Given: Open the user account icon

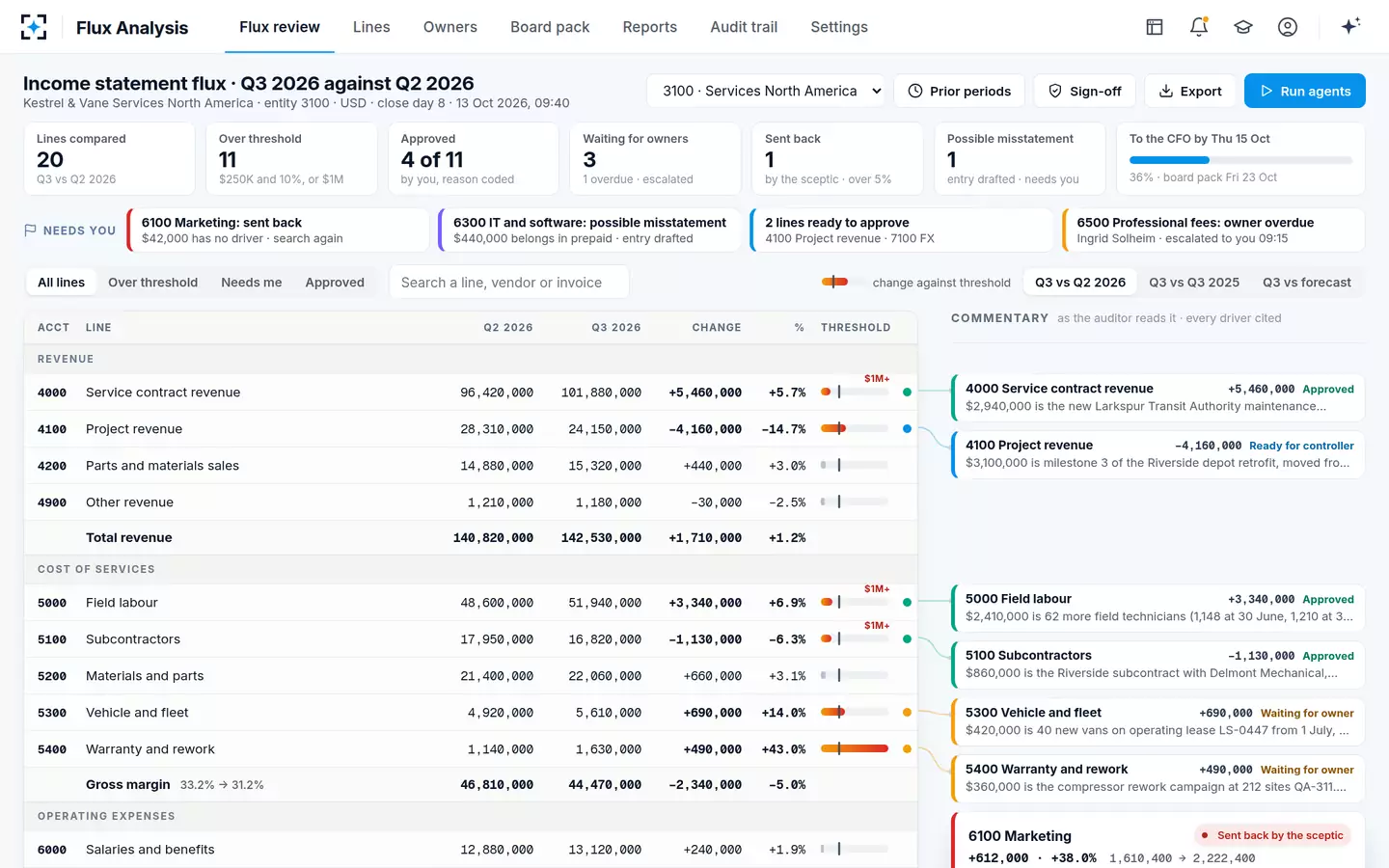Looking at the screenshot, I should (1288, 27).
